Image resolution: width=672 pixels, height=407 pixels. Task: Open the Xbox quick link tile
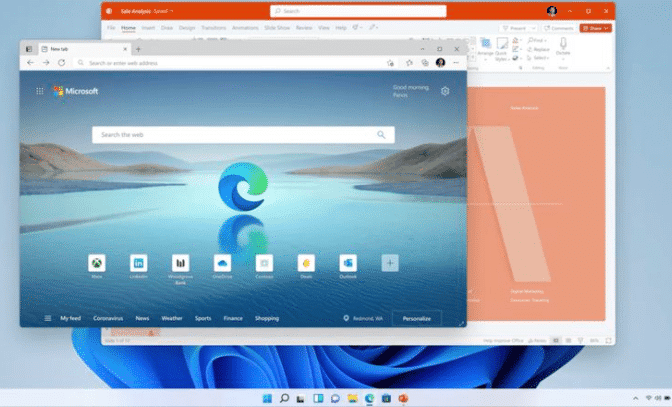[97, 262]
